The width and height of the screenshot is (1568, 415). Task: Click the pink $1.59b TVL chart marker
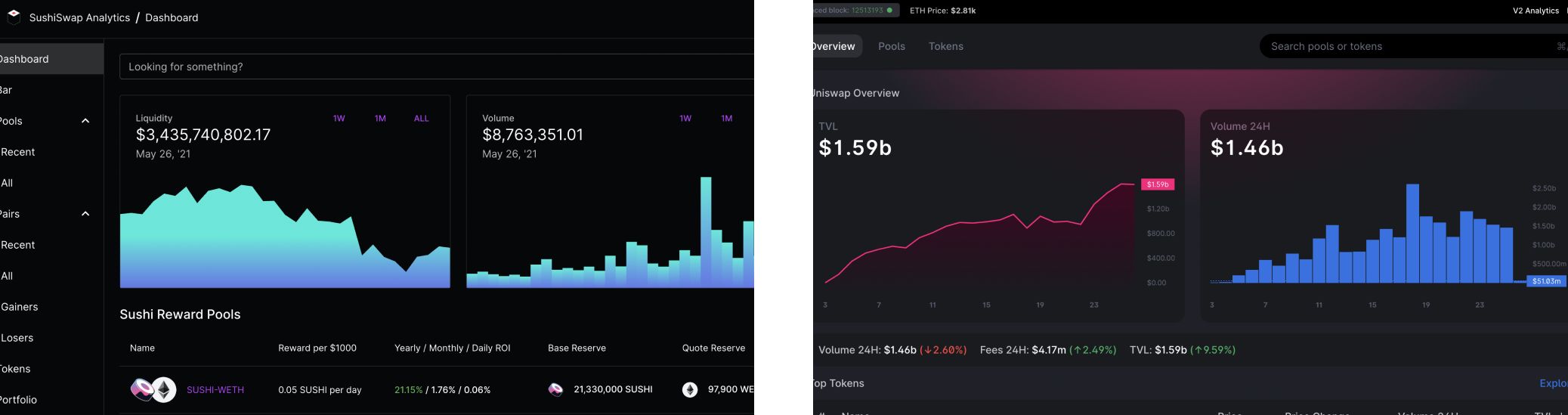1157,184
